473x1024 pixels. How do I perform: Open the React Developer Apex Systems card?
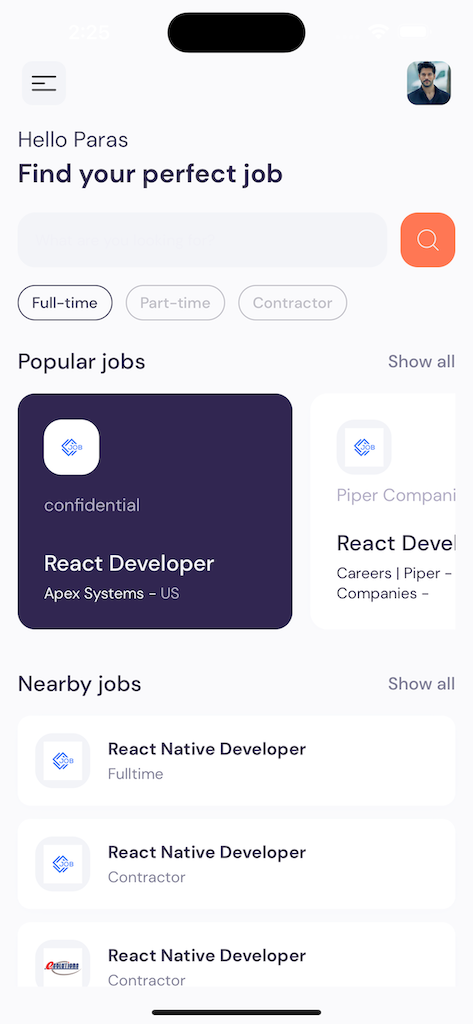[x=155, y=511]
